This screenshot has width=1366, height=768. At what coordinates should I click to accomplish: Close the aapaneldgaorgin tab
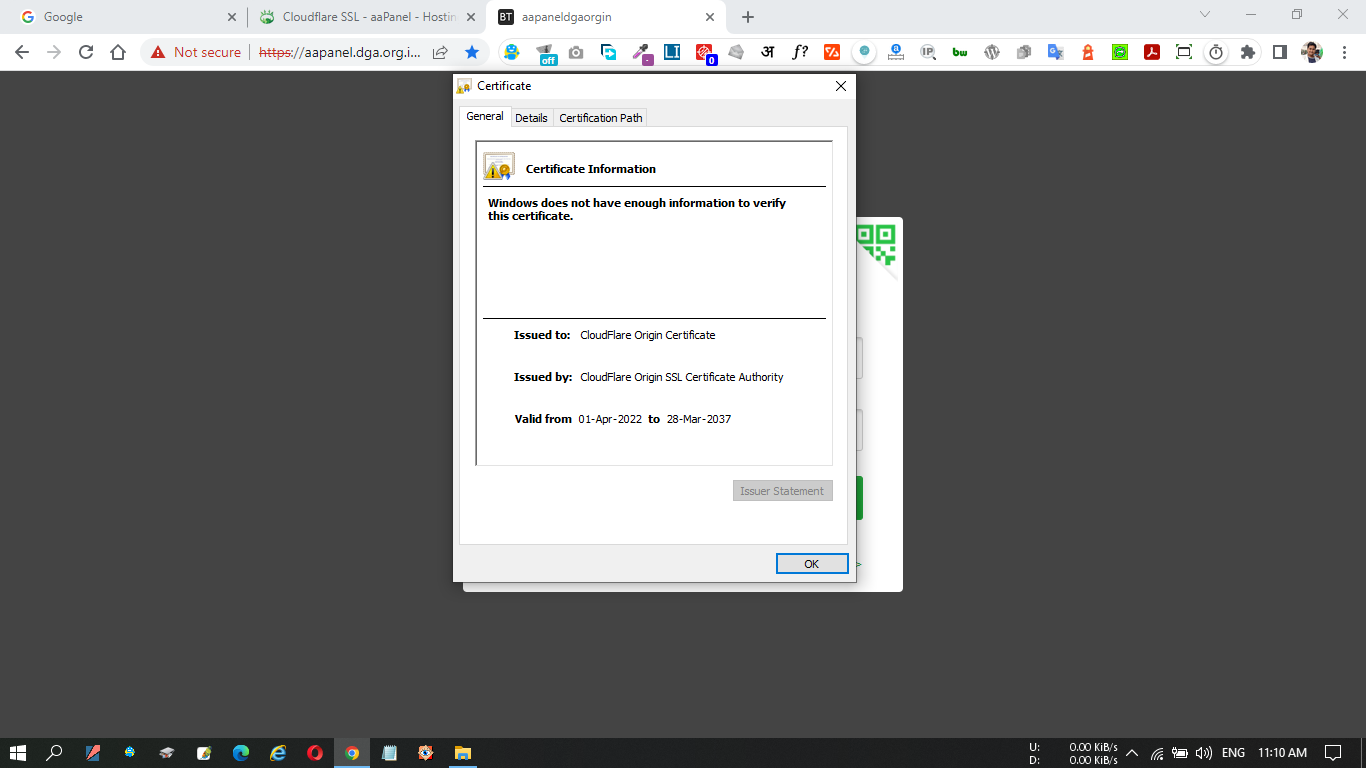(x=711, y=17)
